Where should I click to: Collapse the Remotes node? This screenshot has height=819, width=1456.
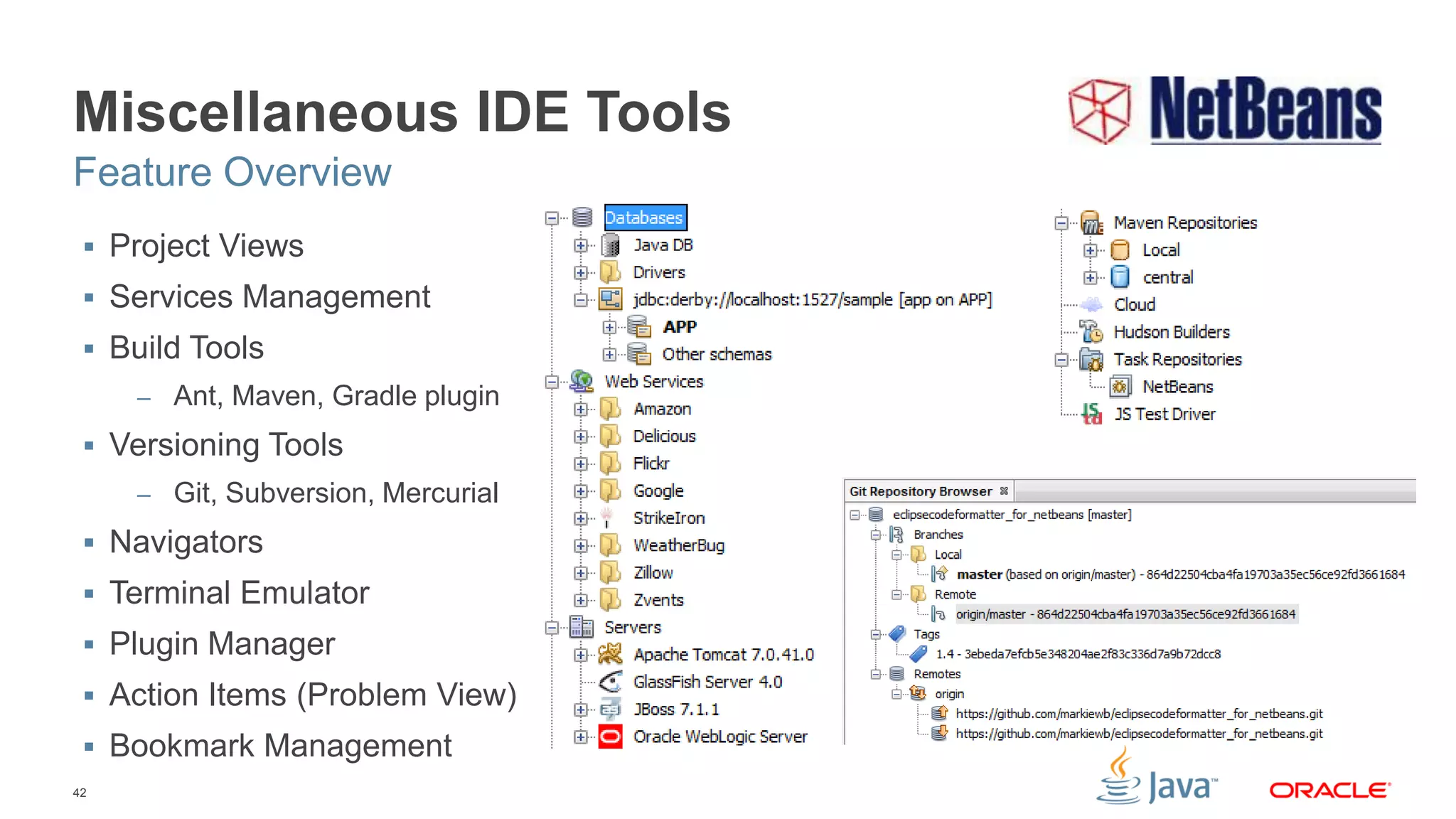point(876,674)
